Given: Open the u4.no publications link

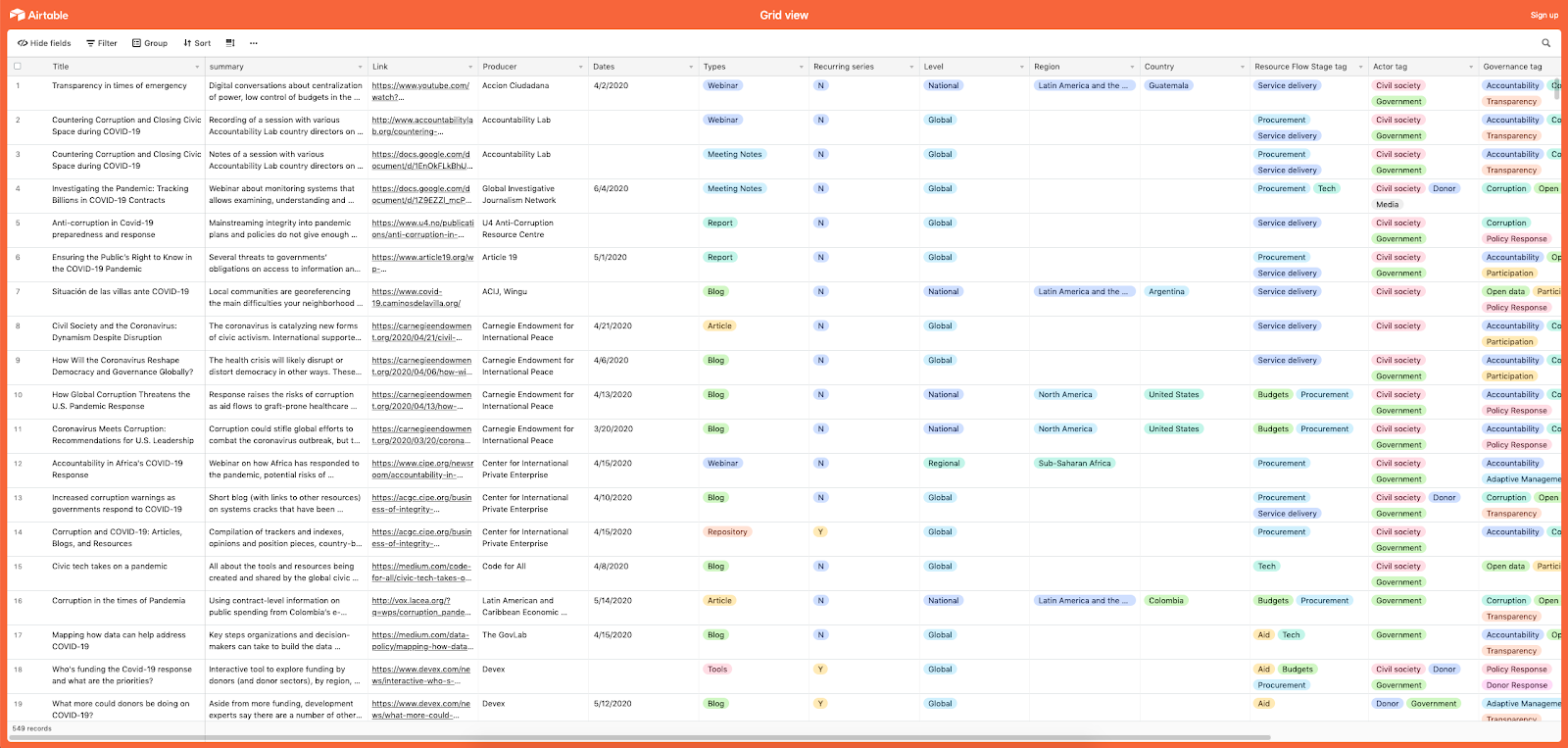Looking at the screenshot, I should 422,228.
